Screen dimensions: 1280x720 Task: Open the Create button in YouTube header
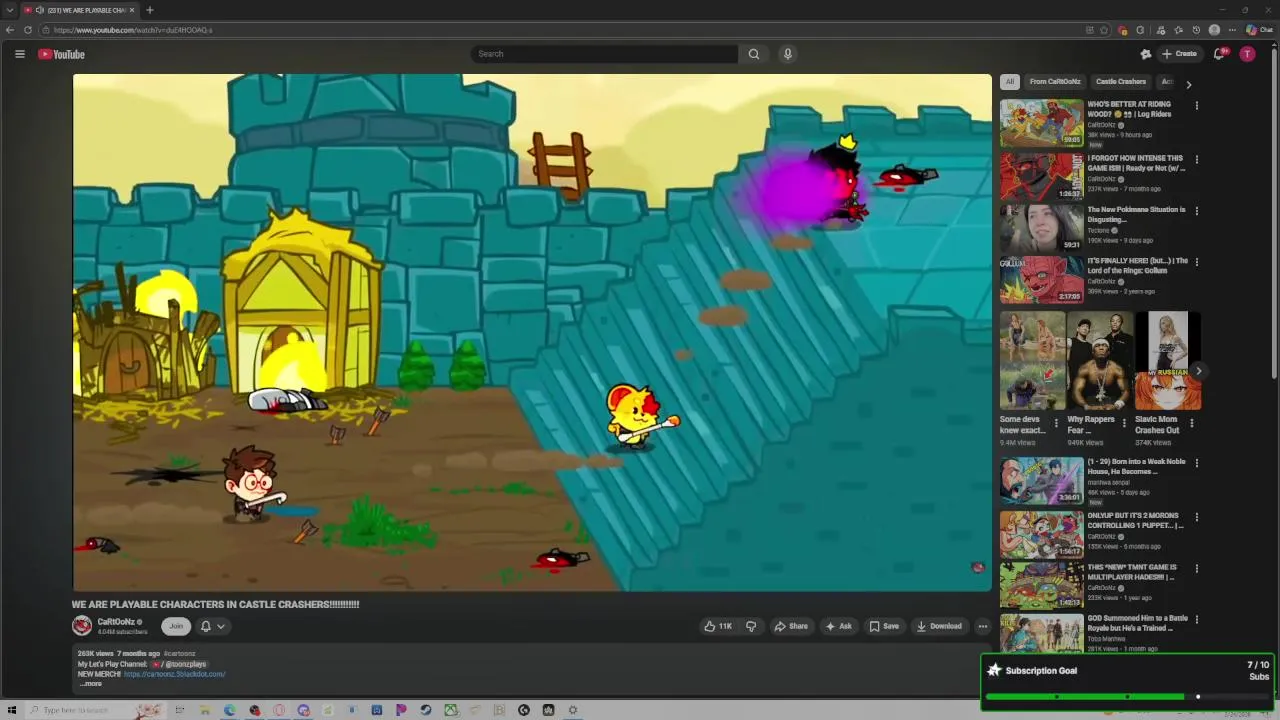[1179, 54]
